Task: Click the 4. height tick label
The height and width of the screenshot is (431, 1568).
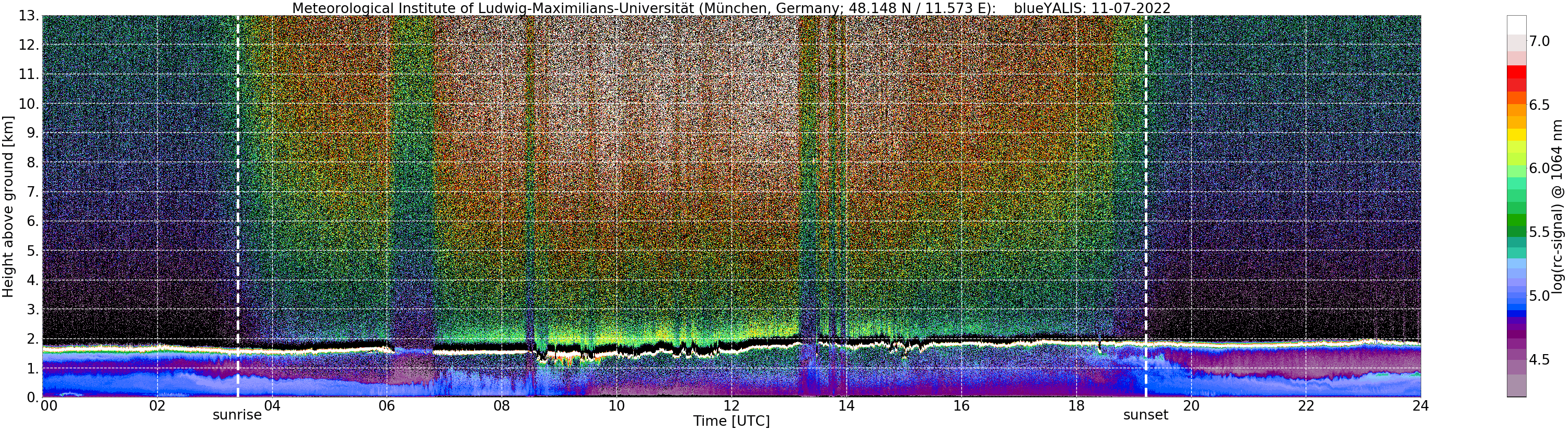Action: (33, 280)
